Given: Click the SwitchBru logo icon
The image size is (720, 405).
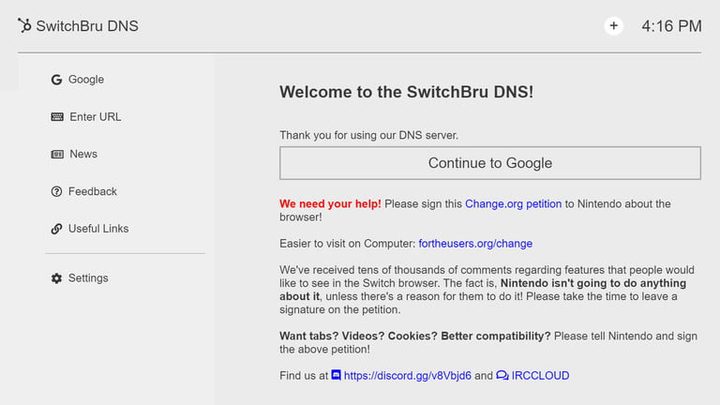Looking at the screenshot, I should click(x=24, y=26).
